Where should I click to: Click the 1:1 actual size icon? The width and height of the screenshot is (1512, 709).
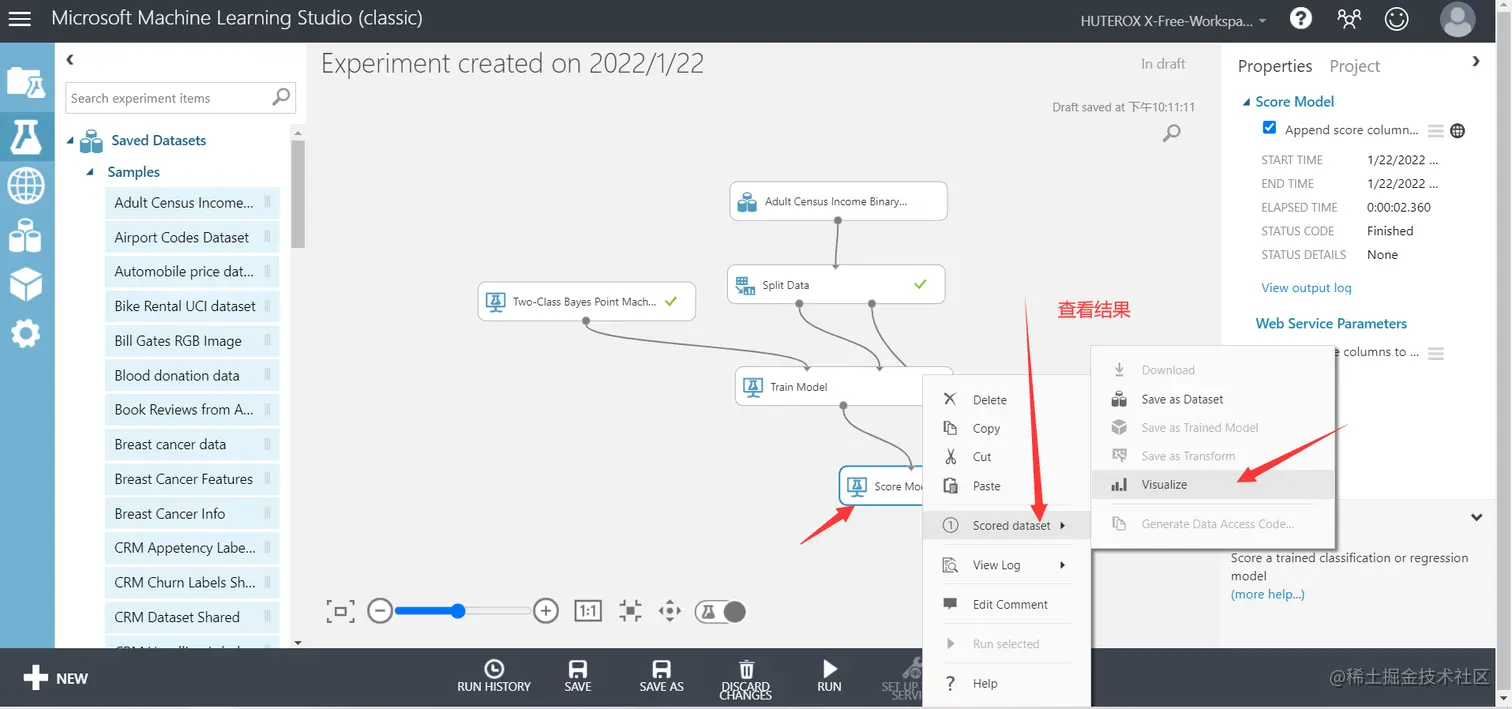pyautogui.click(x=588, y=611)
